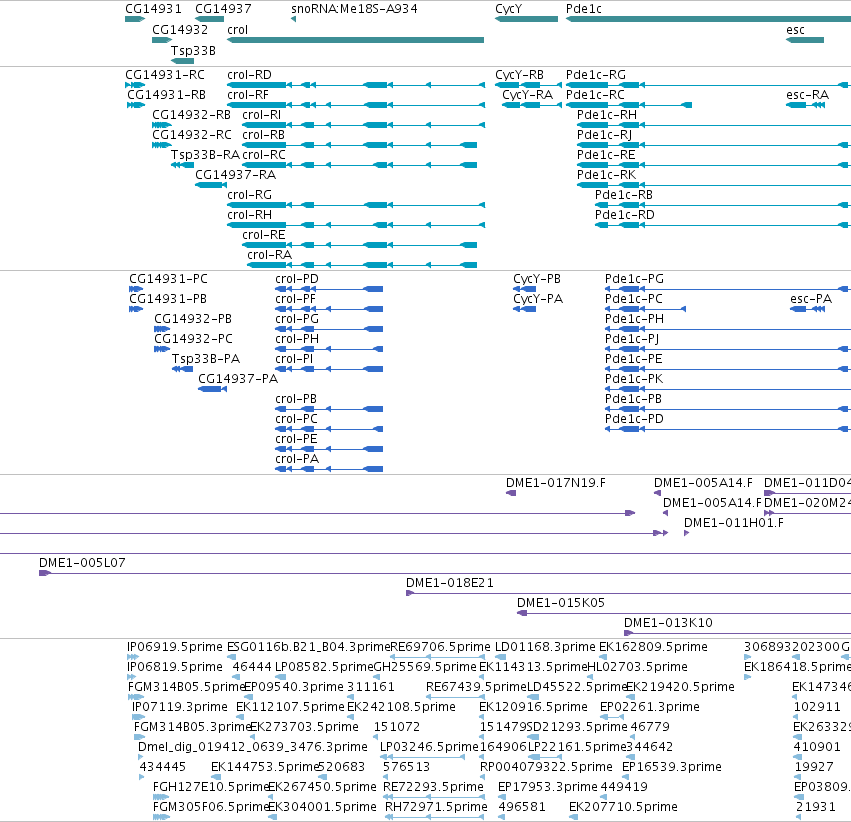Click the crol gene span bar
The height and width of the screenshot is (822, 851).
point(355,40)
